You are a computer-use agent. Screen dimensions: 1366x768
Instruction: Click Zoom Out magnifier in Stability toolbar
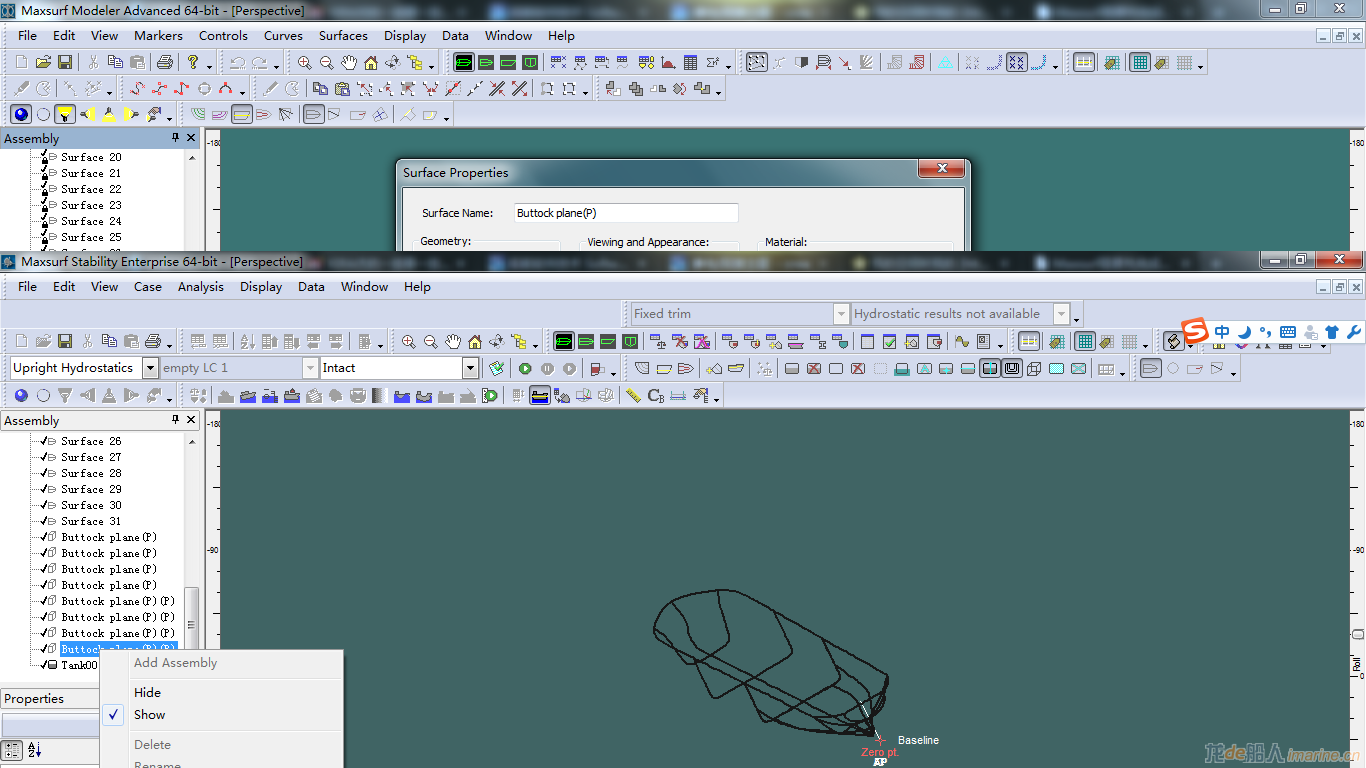click(431, 341)
